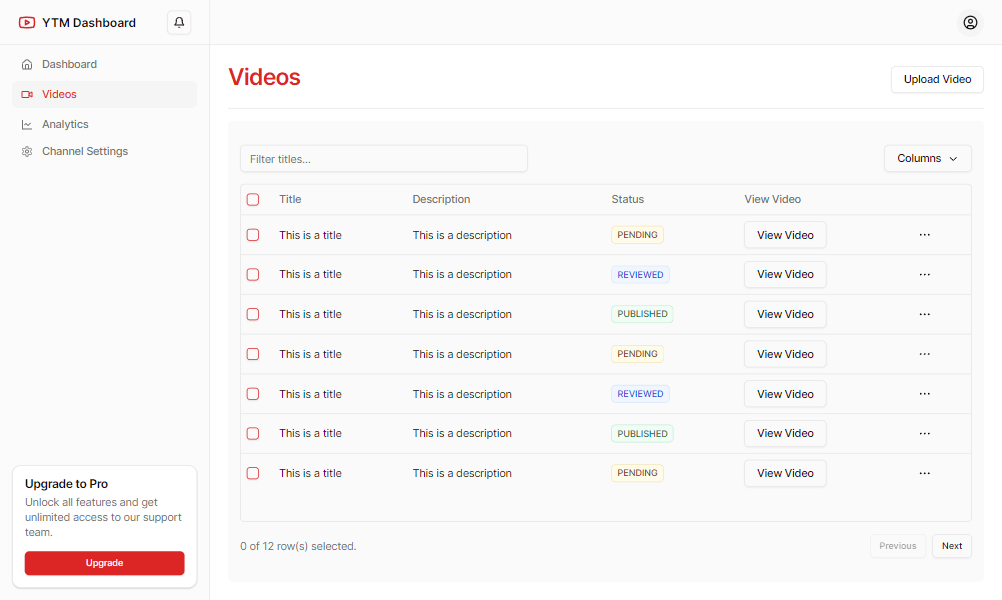Open the user profile avatar icon
The height and width of the screenshot is (600, 1002).
tap(970, 22)
